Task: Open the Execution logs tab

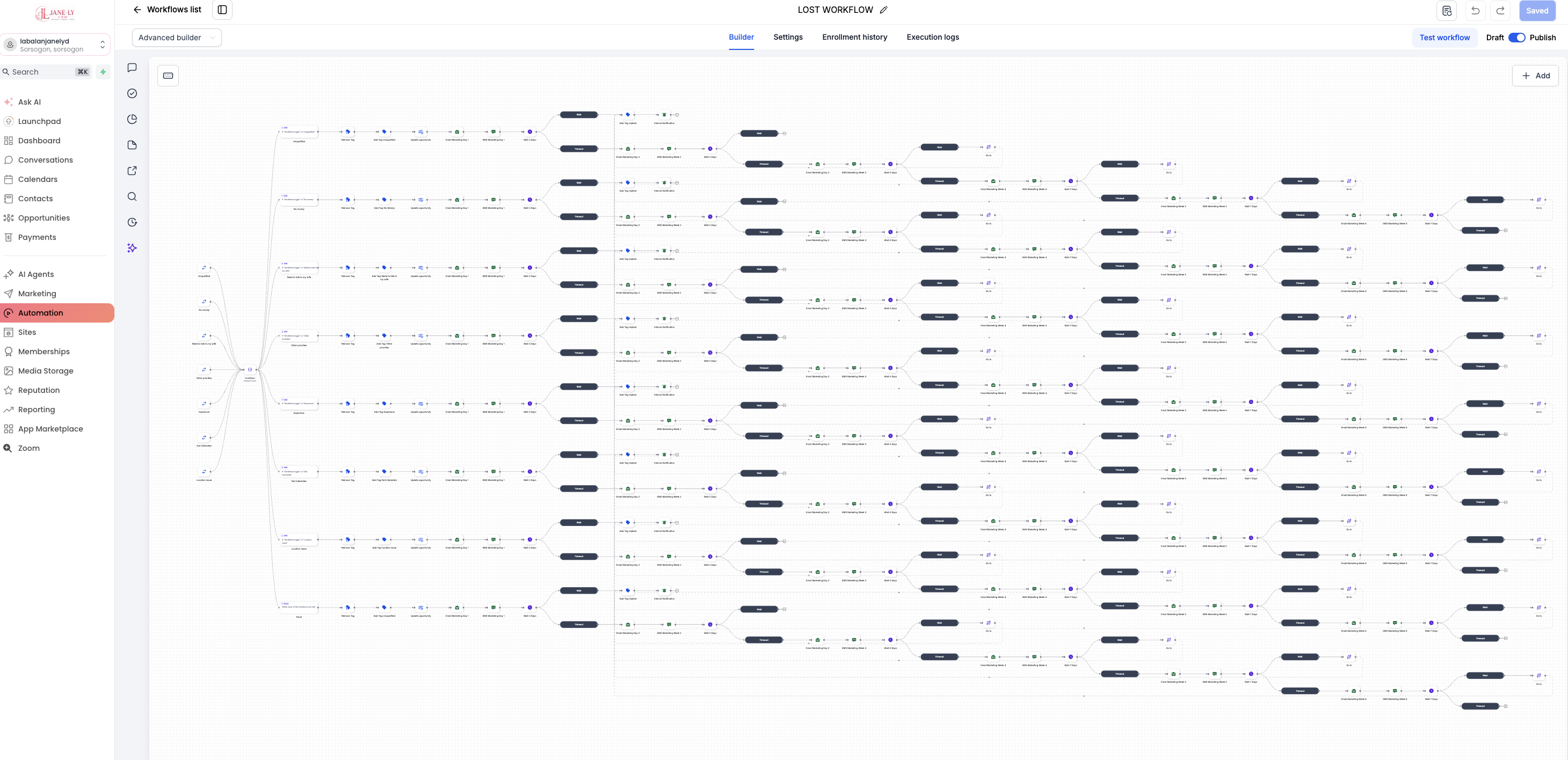Action: coord(933,37)
